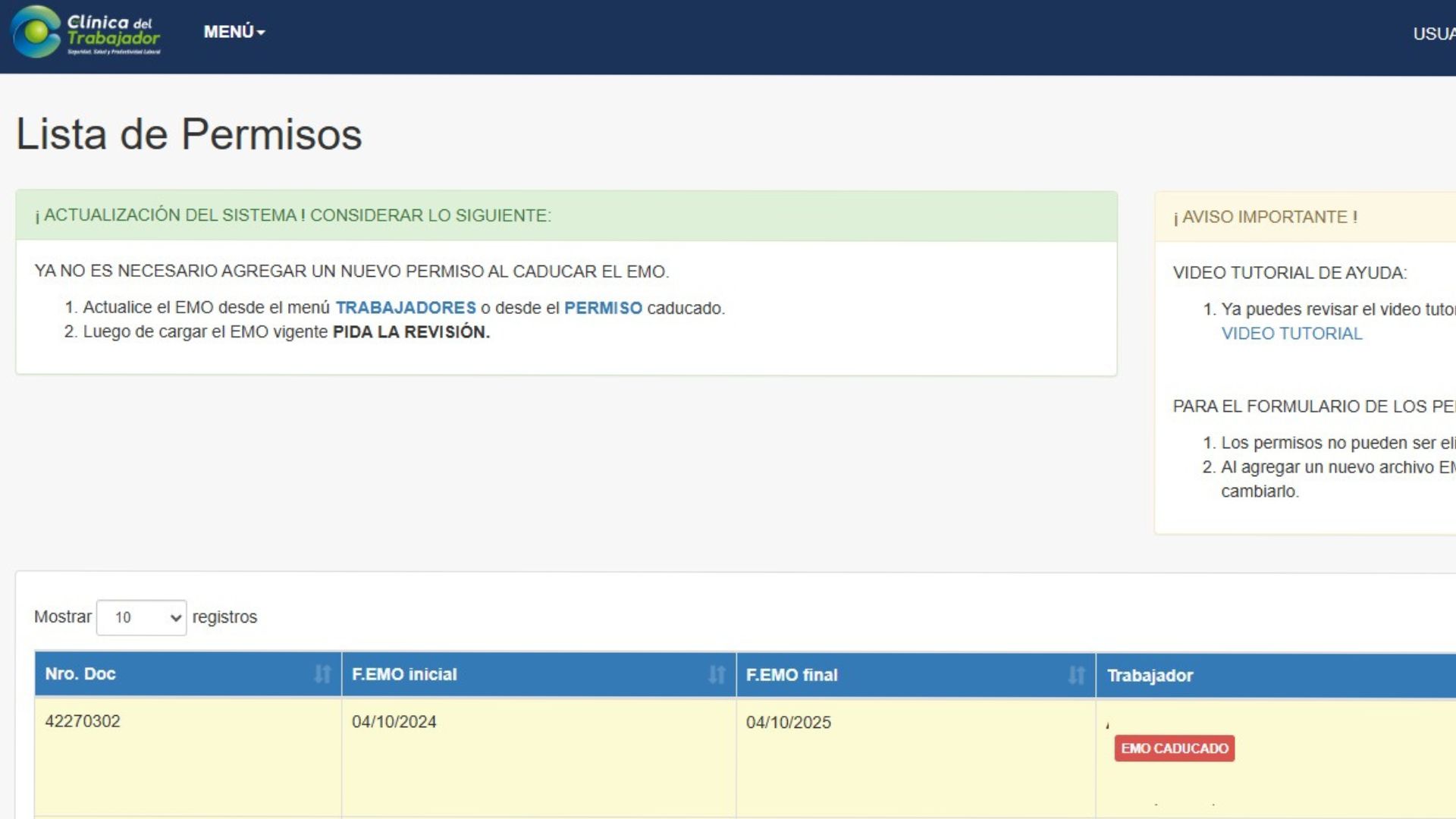Click the 04/10/2025 final EMO date cell
1456x819 pixels.
click(x=788, y=723)
